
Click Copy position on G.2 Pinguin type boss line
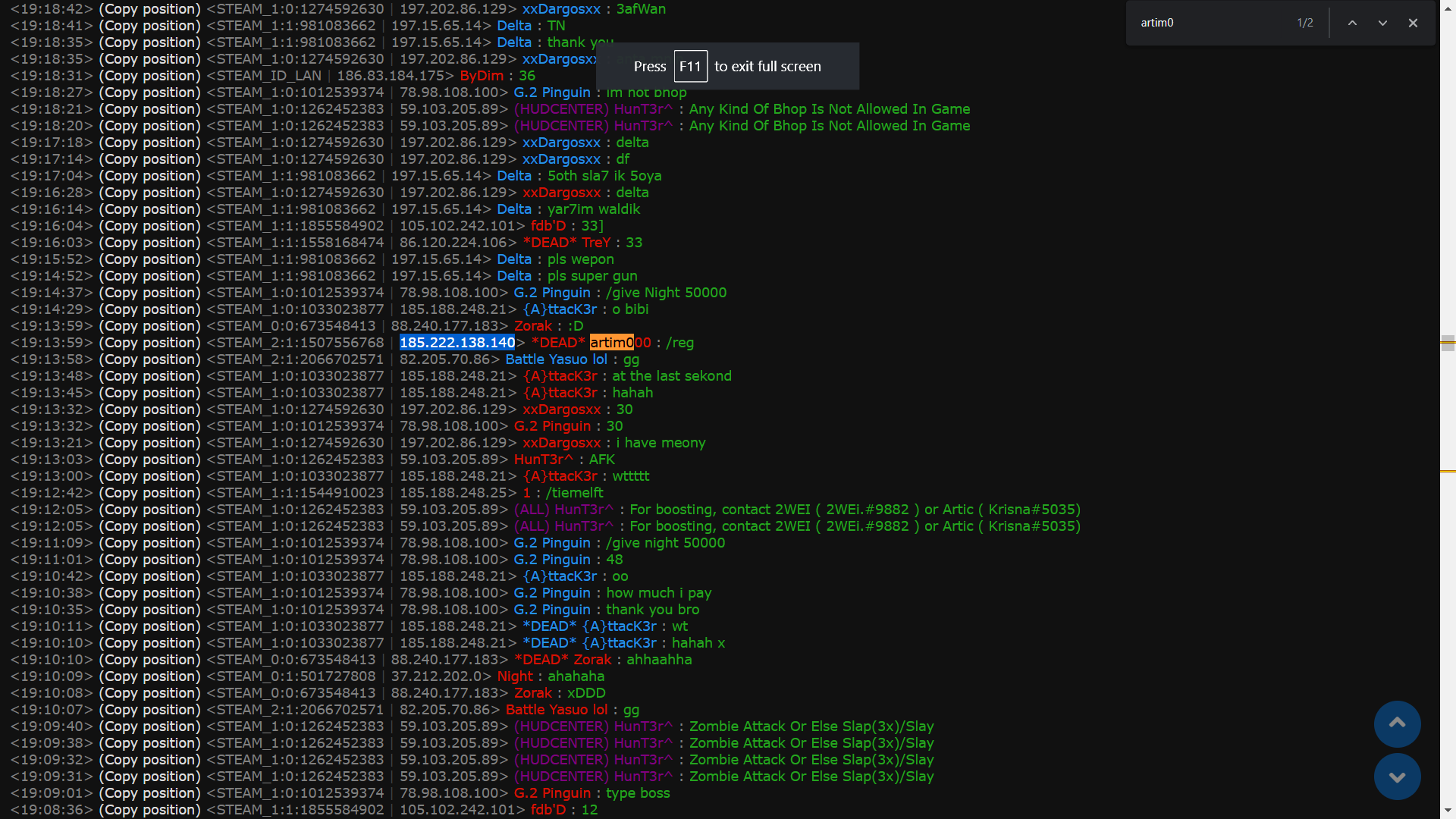pos(149,793)
